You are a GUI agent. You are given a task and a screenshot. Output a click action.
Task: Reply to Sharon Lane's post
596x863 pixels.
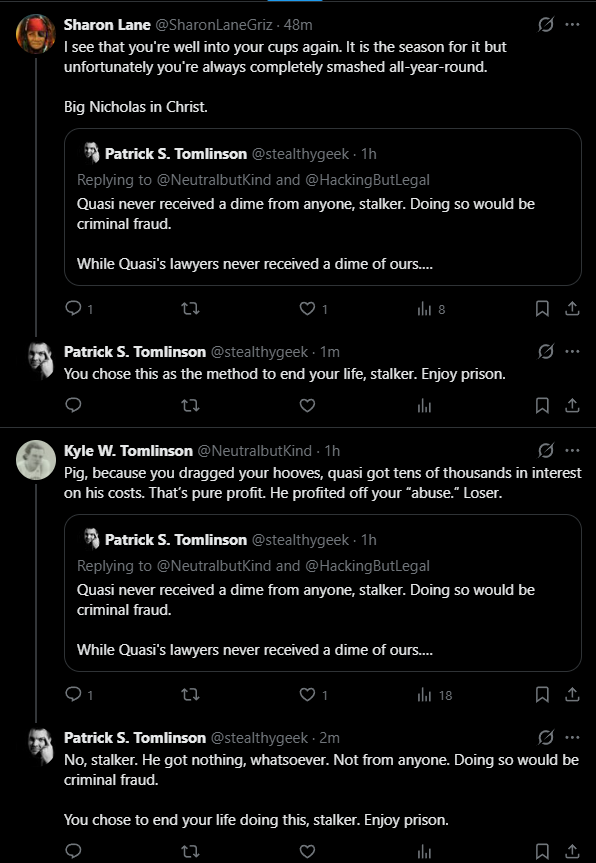pyautogui.click(x=79, y=309)
